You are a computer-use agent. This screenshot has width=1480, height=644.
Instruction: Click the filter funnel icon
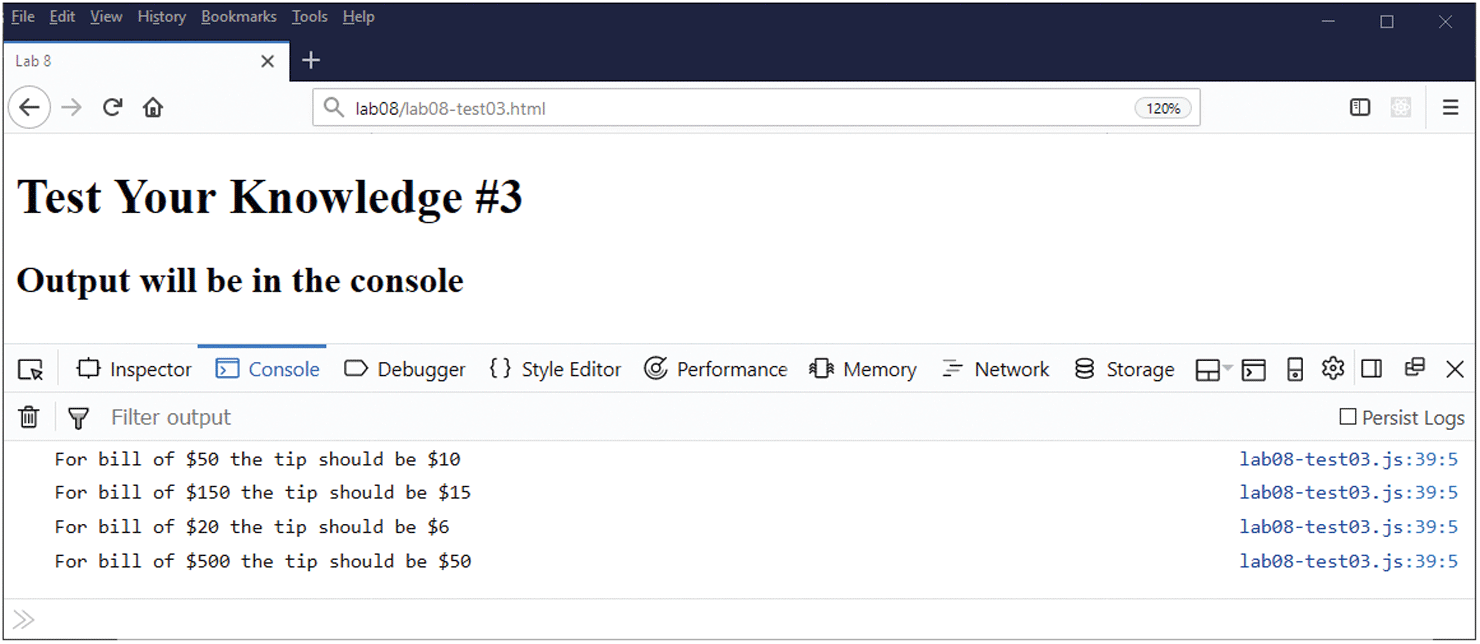click(78, 418)
